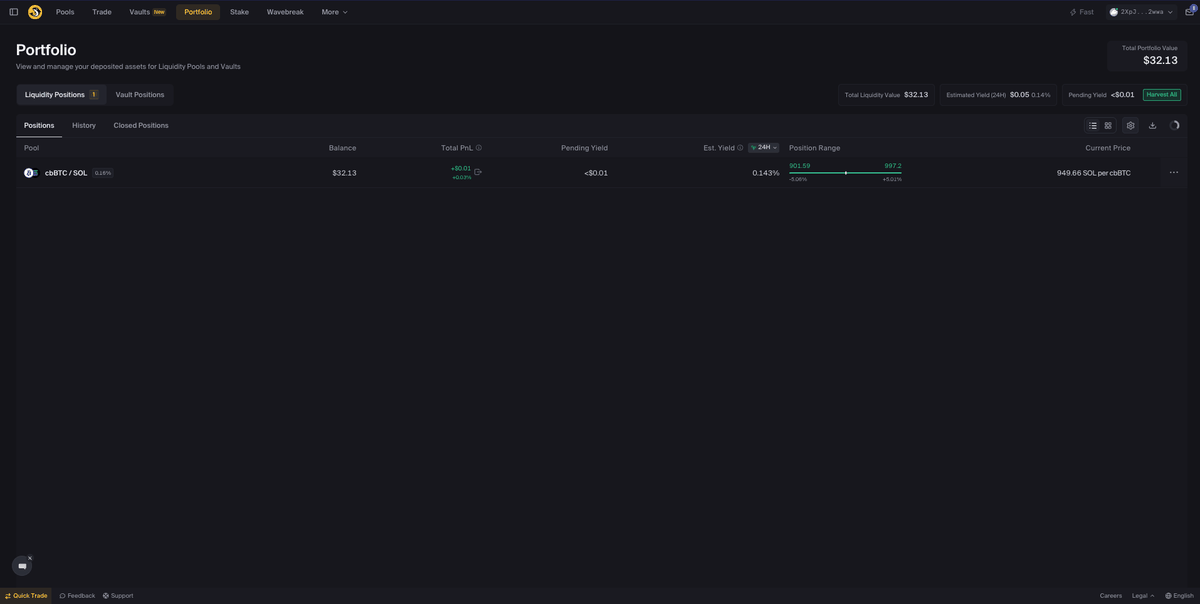Expand the More menu

pos(335,12)
